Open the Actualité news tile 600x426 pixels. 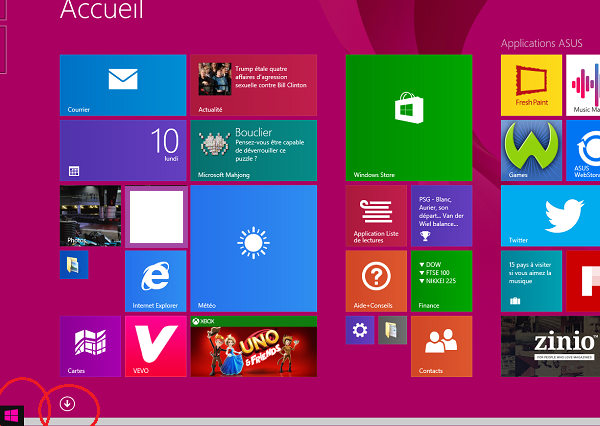[253, 85]
